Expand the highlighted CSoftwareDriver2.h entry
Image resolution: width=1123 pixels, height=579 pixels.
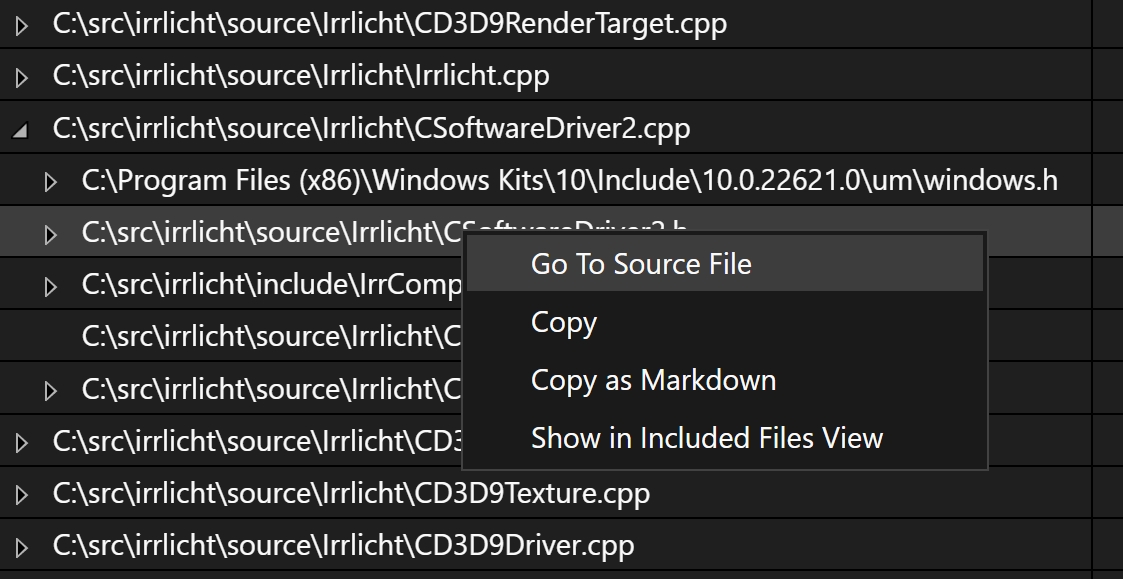51,234
